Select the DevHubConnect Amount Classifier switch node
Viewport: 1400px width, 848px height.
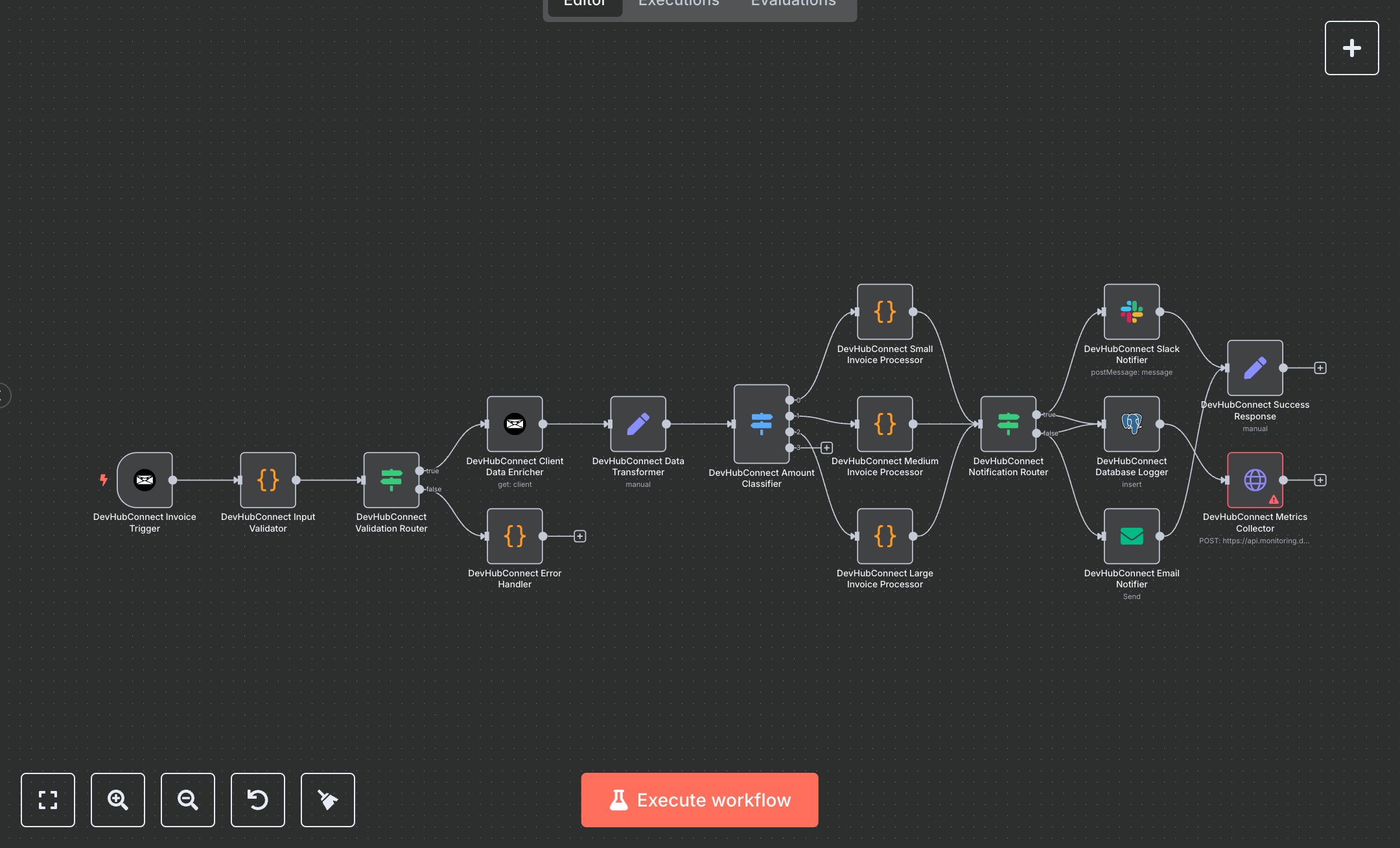click(761, 424)
